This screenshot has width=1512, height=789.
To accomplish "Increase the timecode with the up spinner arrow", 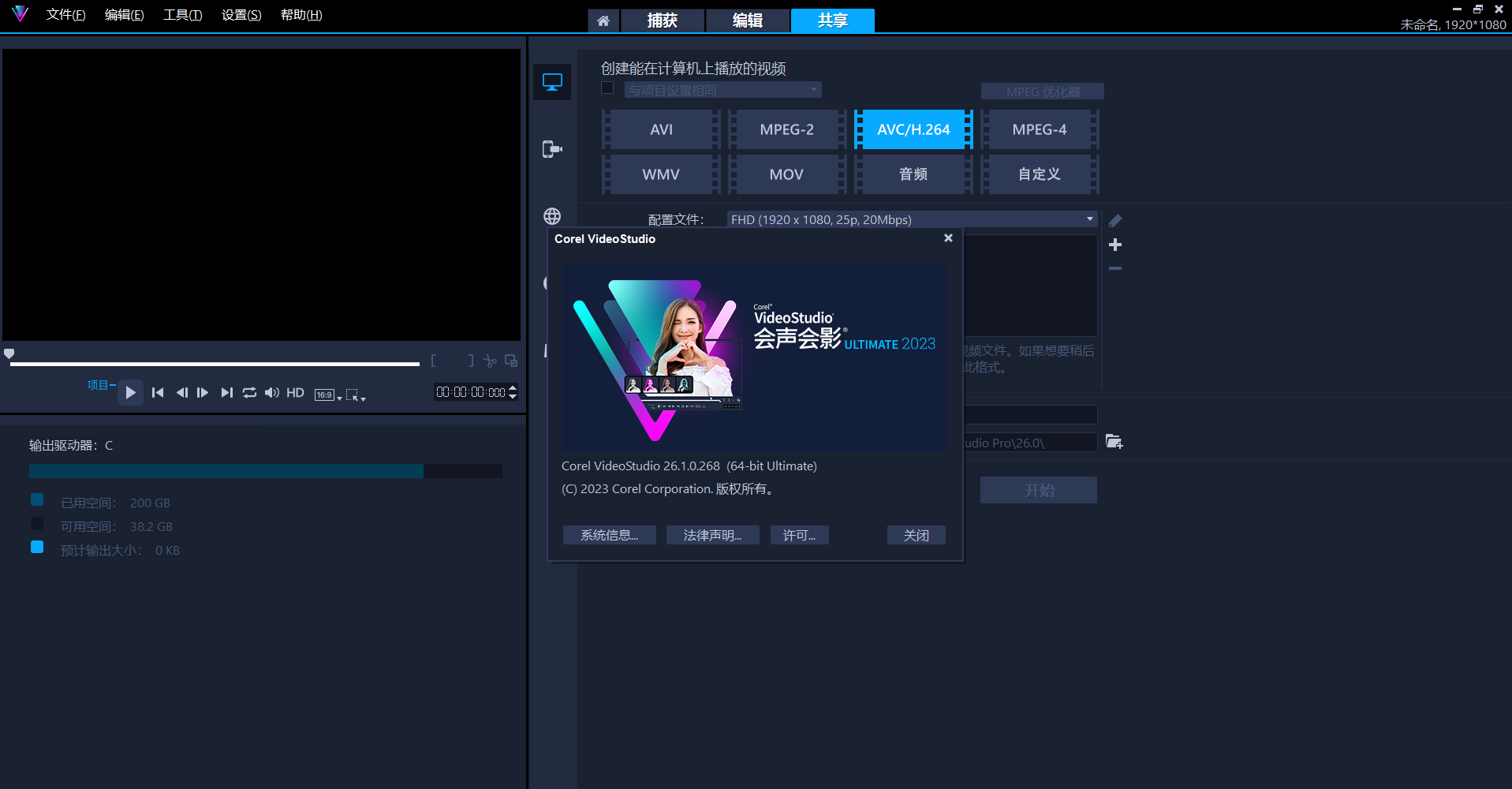I will coord(513,388).
